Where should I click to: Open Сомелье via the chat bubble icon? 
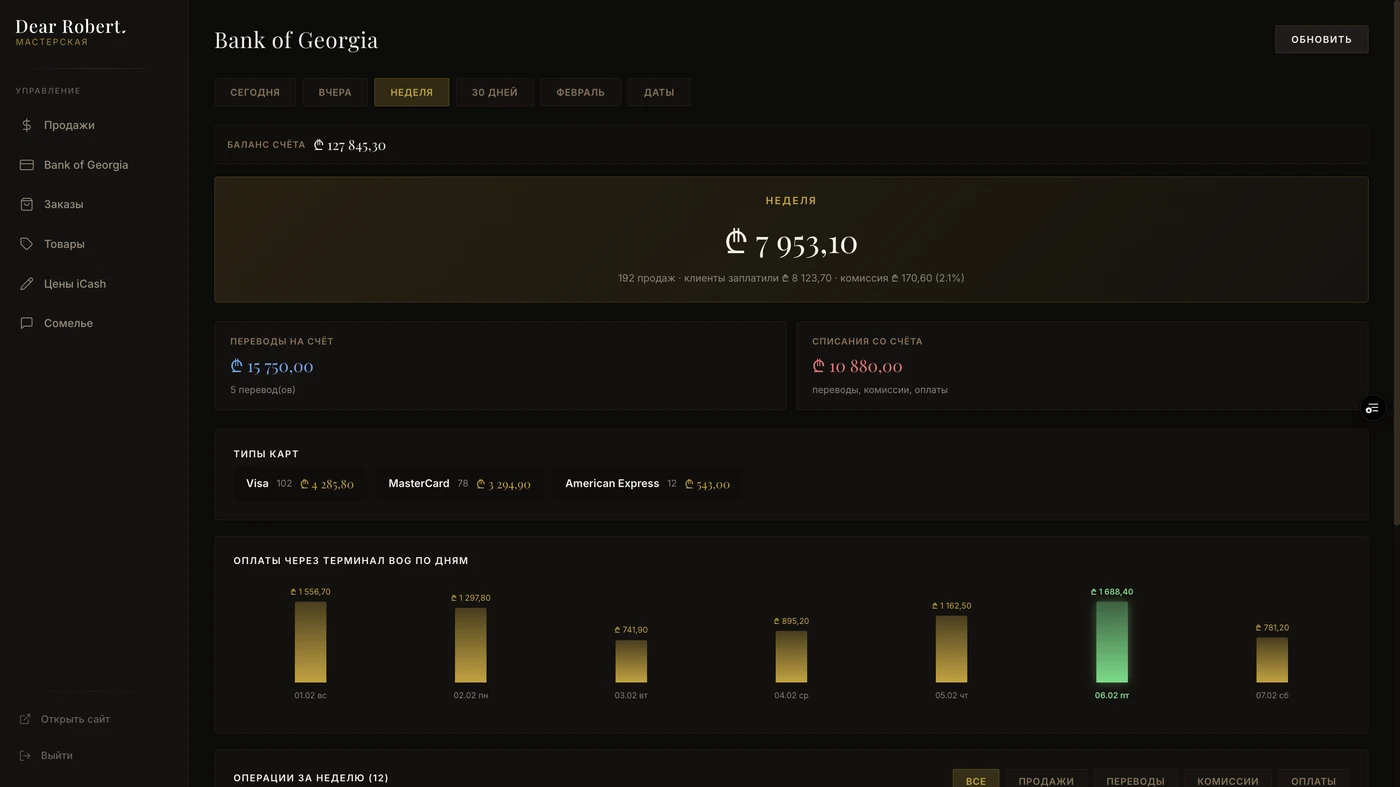pos(26,322)
